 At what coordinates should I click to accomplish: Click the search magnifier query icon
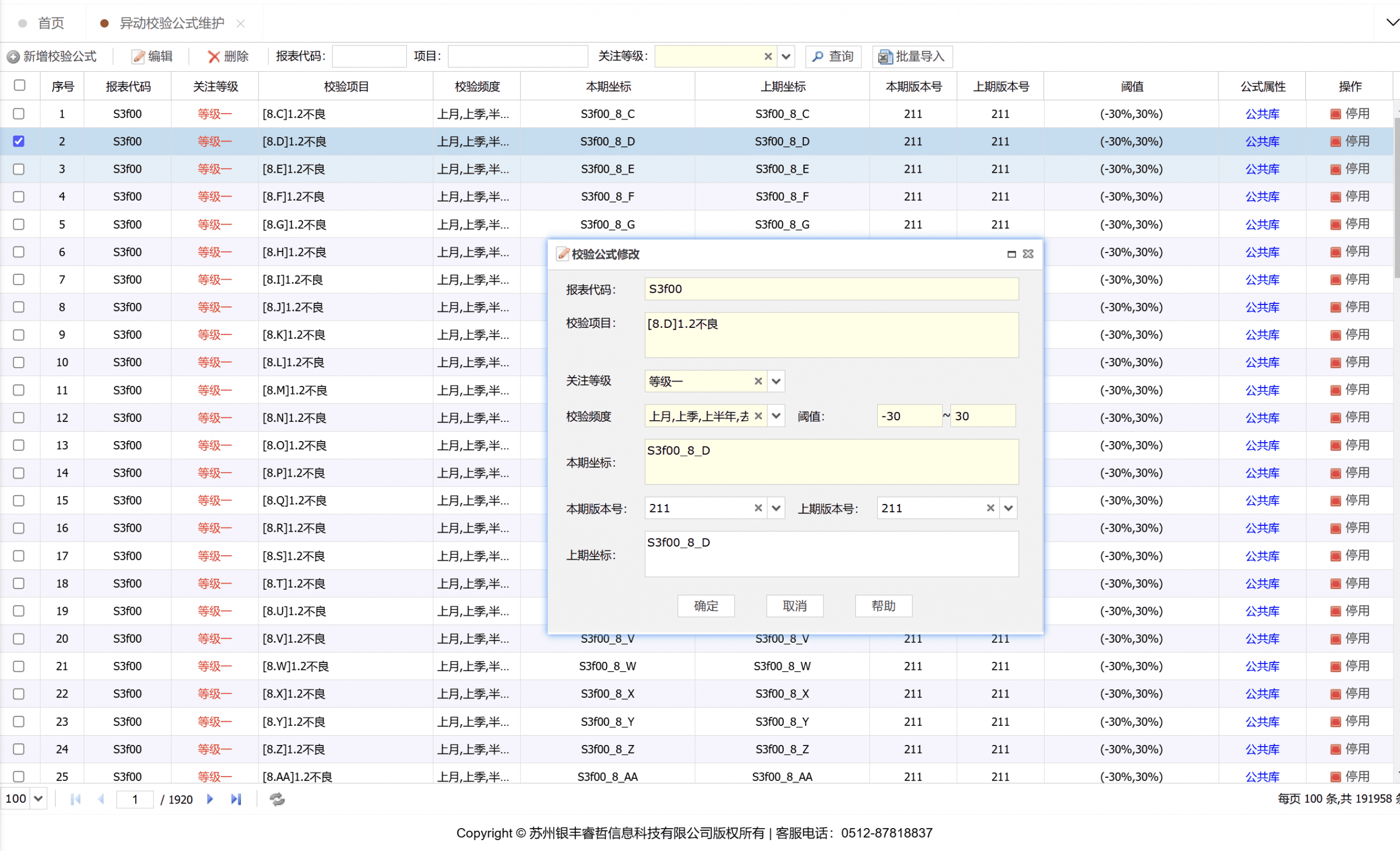coord(818,57)
